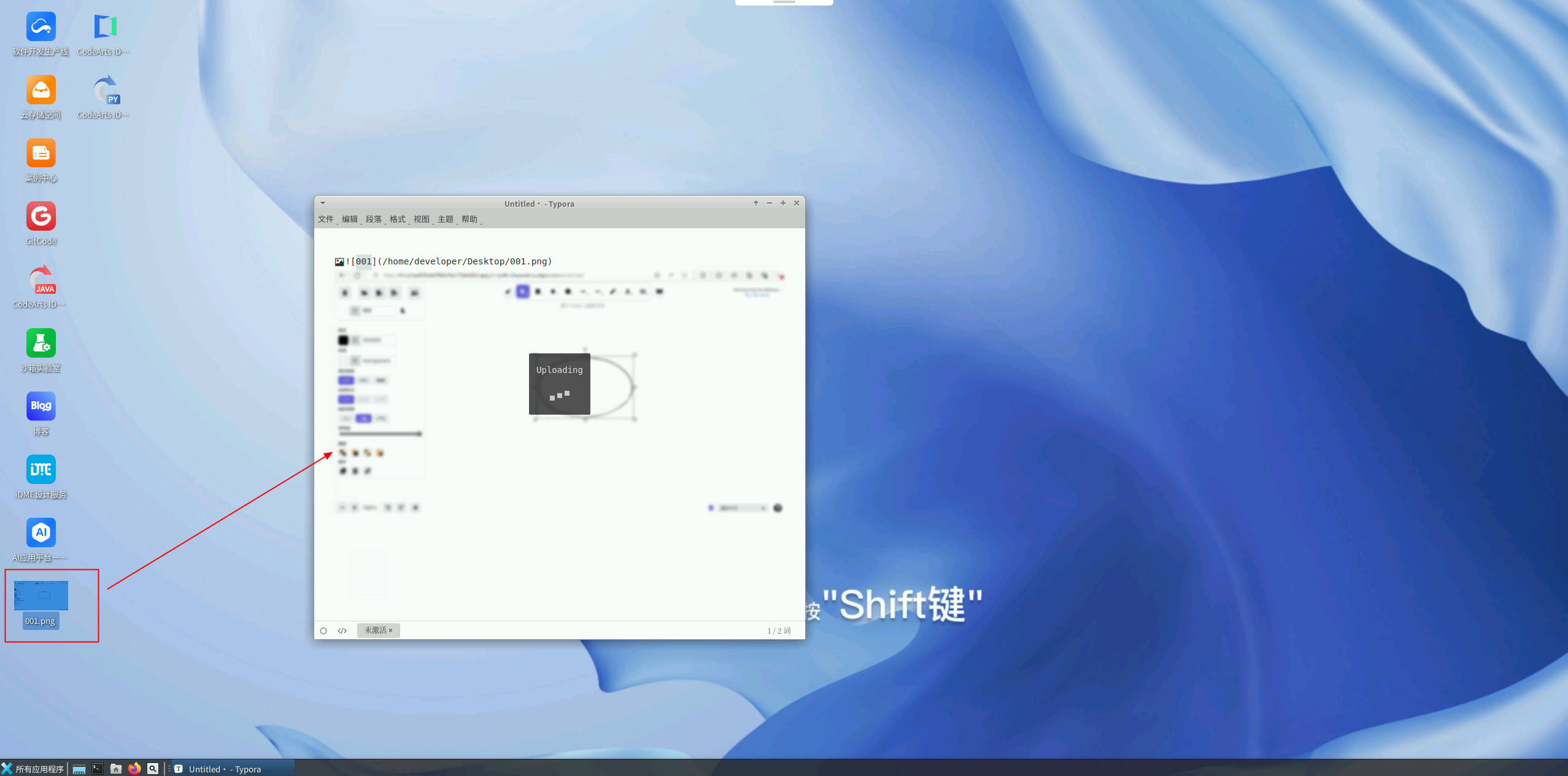This screenshot has width=1568, height=776.
Task: Open the 文件 menu
Action: pos(325,219)
